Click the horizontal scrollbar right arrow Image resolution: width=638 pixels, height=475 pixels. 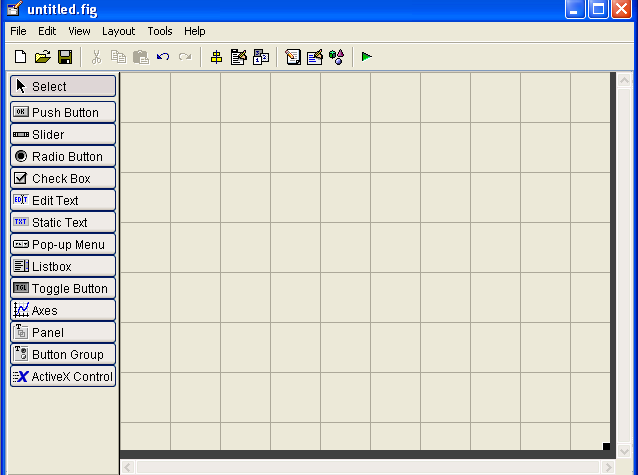click(x=608, y=467)
